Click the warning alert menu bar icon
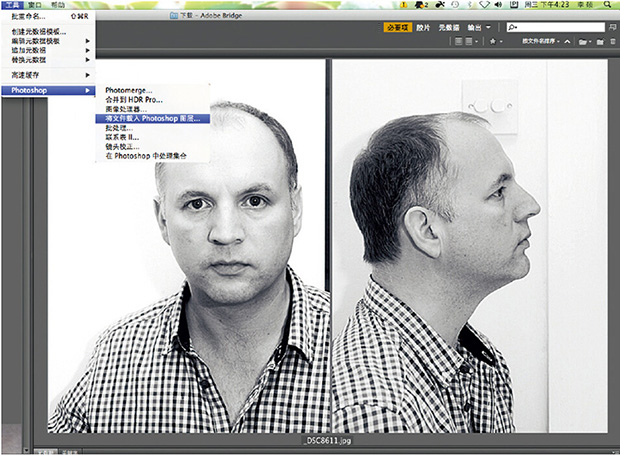The height and width of the screenshot is (455, 620). coord(404,5)
